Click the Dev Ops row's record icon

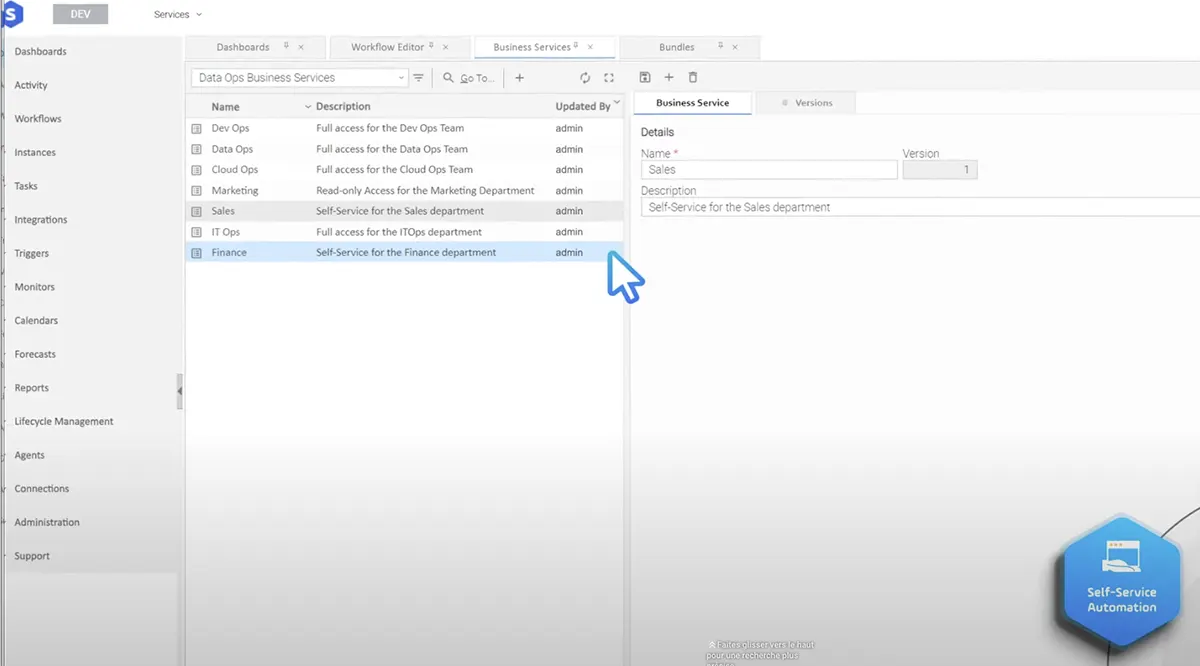click(197, 128)
